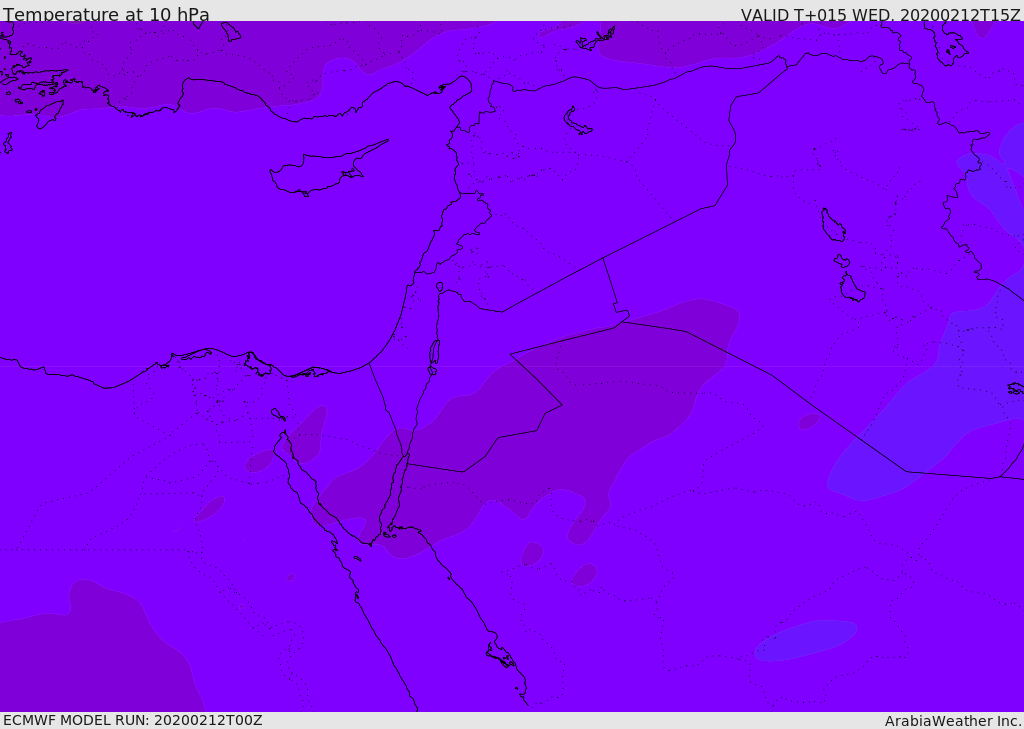1024x729 pixels.
Task: Click the 'ECMWF MODEL RUN: 20200212T00Z' footer text
Action: click(133, 721)
